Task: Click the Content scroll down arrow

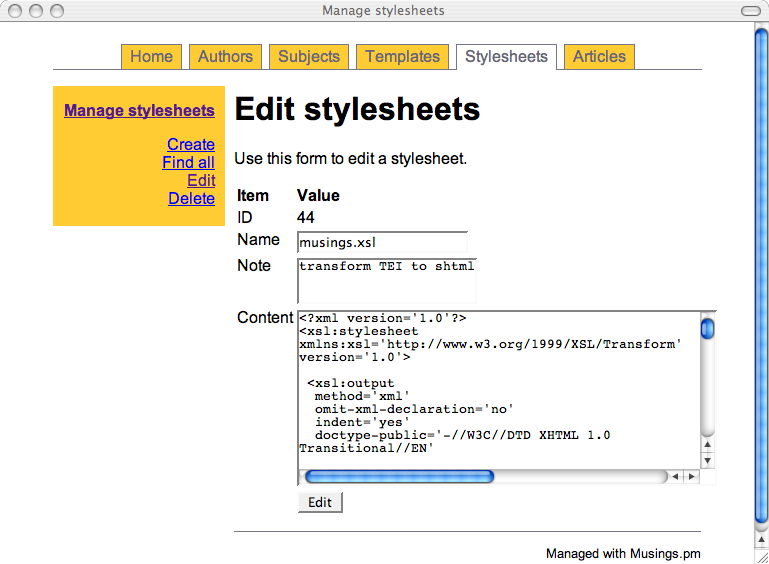Action: (x=707, y=460)
